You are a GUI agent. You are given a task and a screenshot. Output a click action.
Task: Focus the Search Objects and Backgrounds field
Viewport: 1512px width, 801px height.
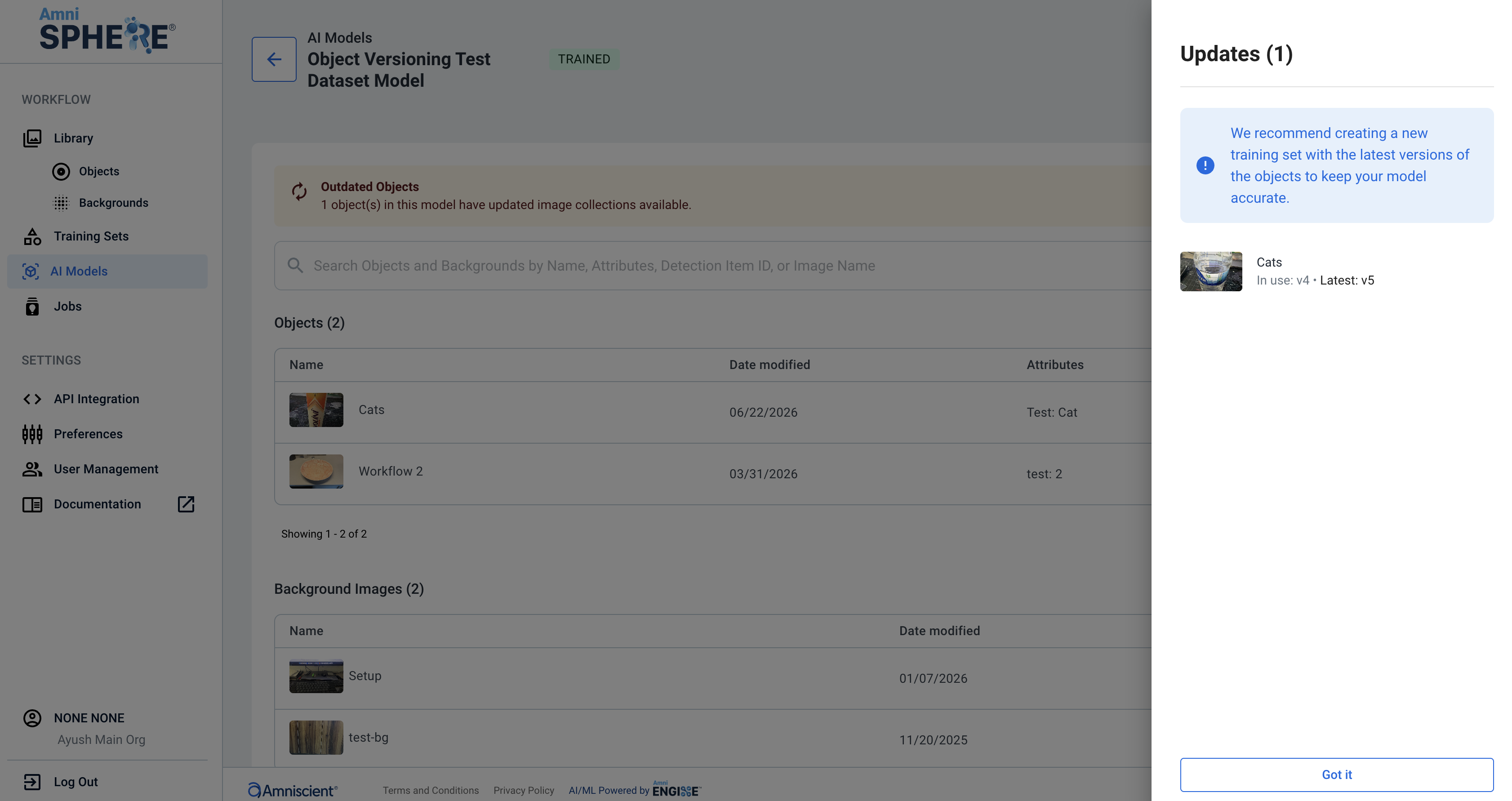tap(712, 266)
